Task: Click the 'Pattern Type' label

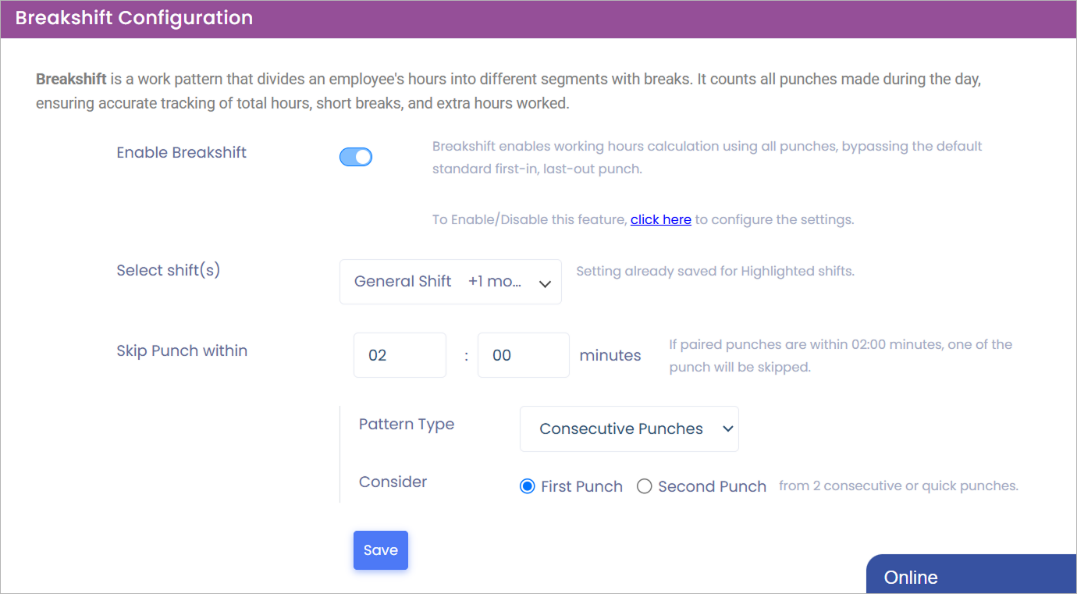Action: pyautogui.click(x=406, y=424)
